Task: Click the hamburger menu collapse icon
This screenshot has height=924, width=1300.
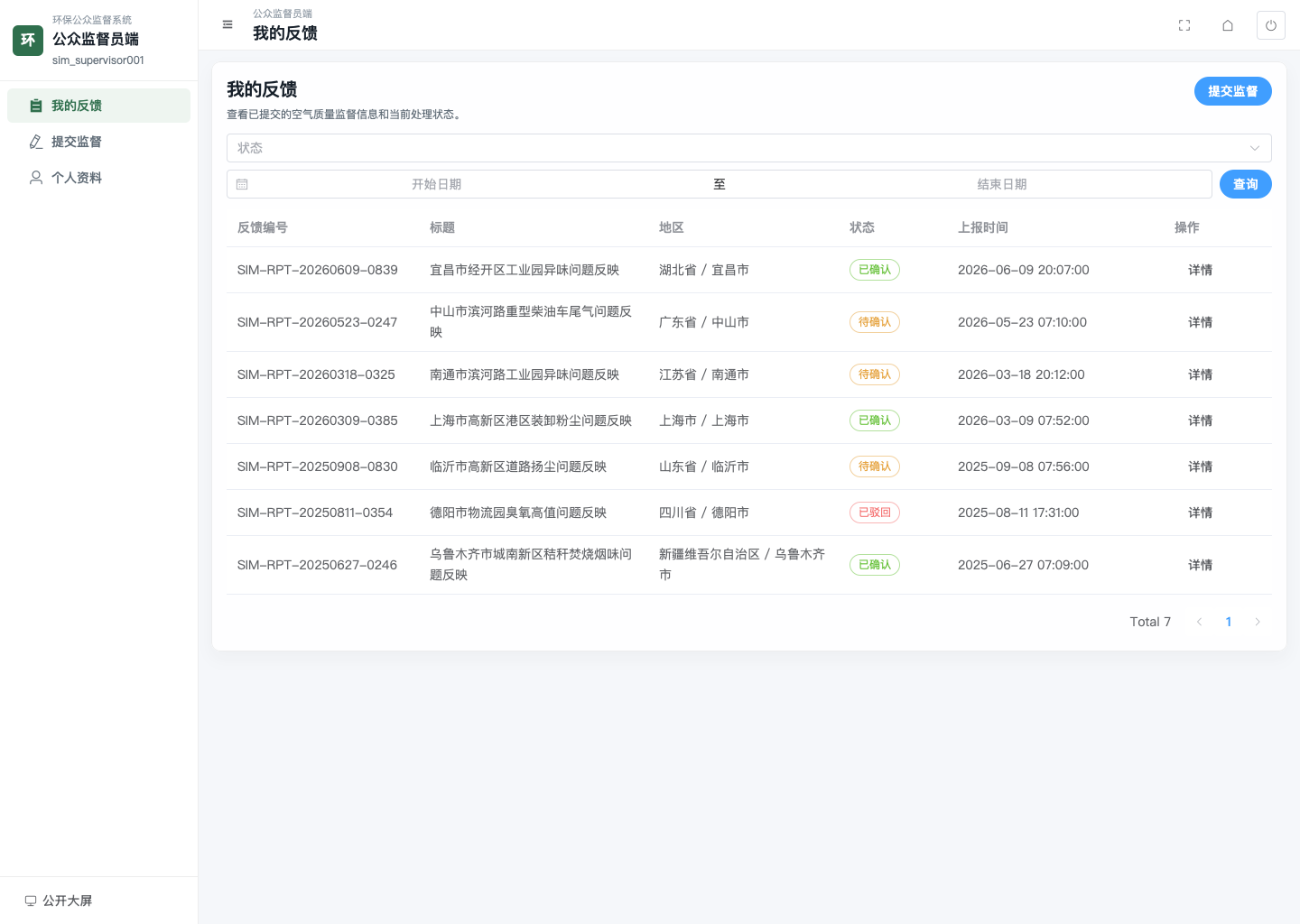Action: click(x=227, y=25)
